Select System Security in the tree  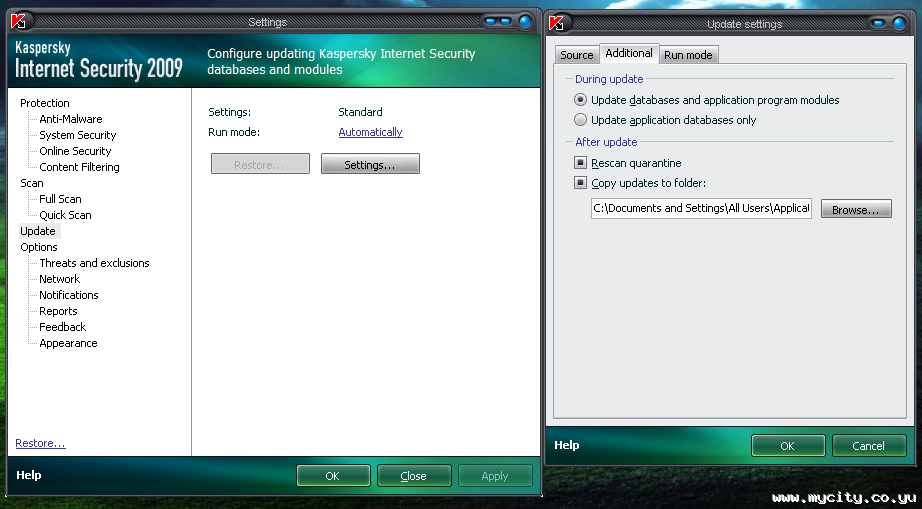(78, 135)
